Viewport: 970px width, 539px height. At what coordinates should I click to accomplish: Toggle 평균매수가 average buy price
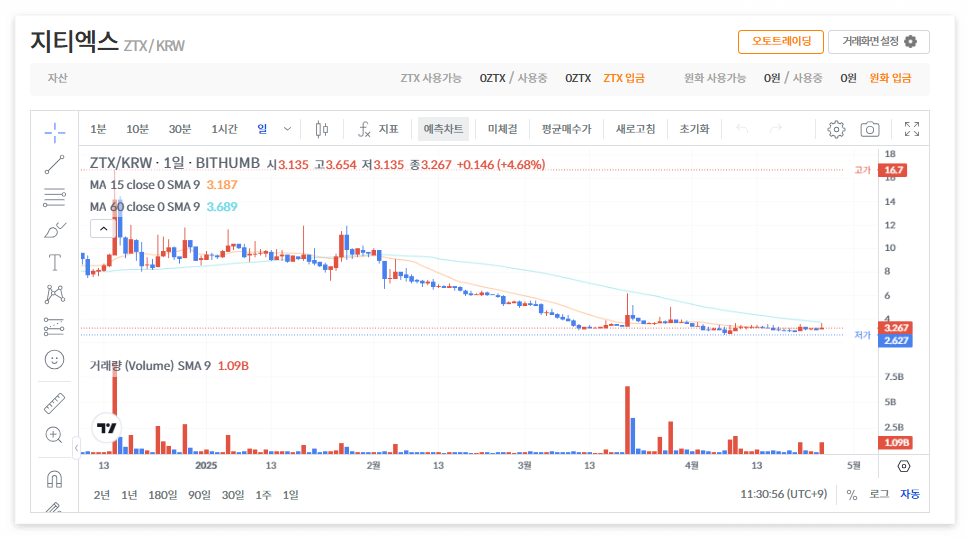click(566, 129)
